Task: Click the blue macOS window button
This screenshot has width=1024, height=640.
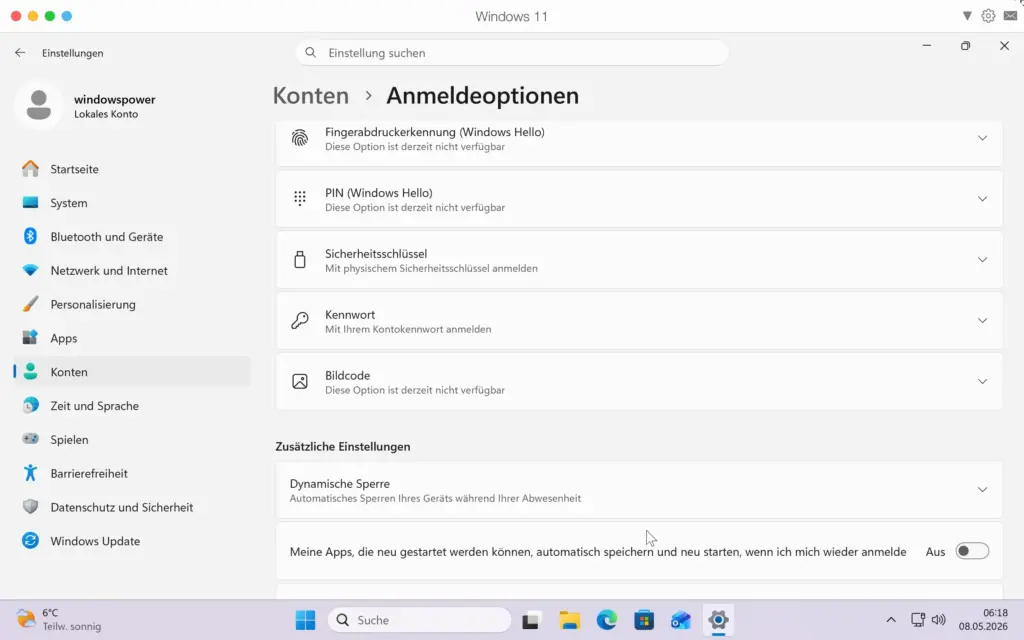Action: [x=67, y=16]
